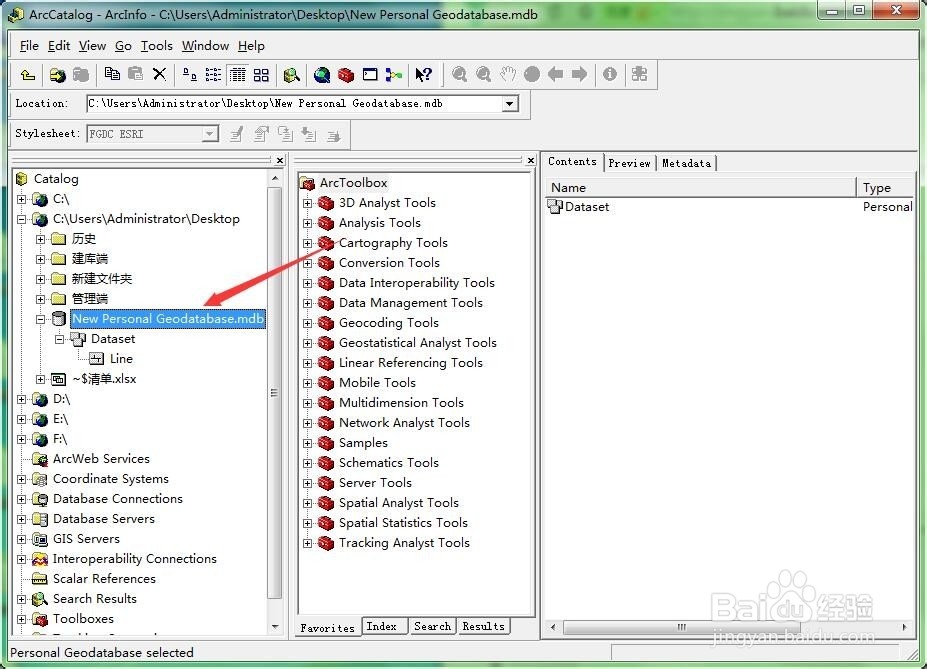Click the Delete X toolbar icon

(159, 74)
